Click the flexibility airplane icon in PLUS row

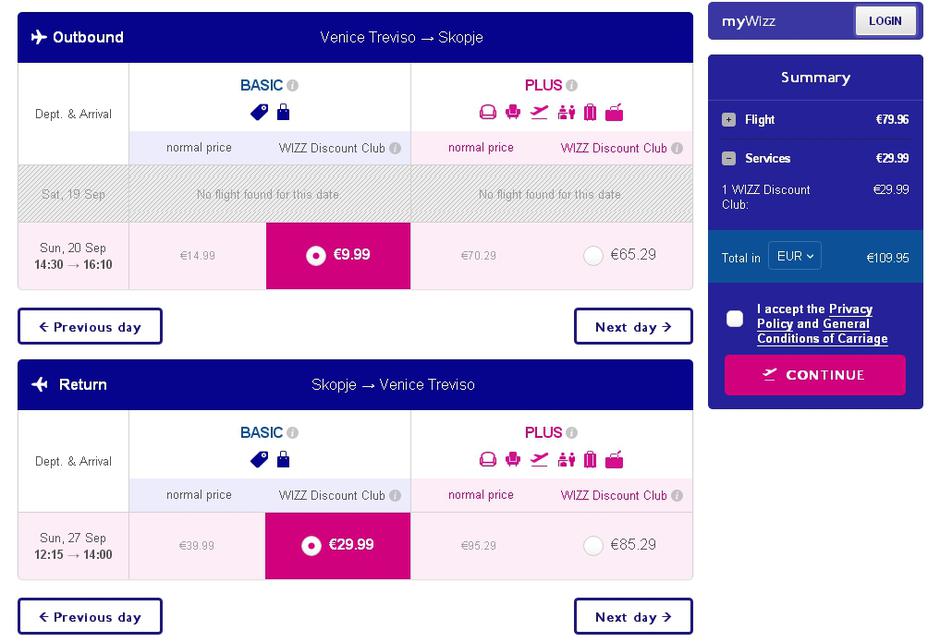pyautogui.click(x=540, y=113)
